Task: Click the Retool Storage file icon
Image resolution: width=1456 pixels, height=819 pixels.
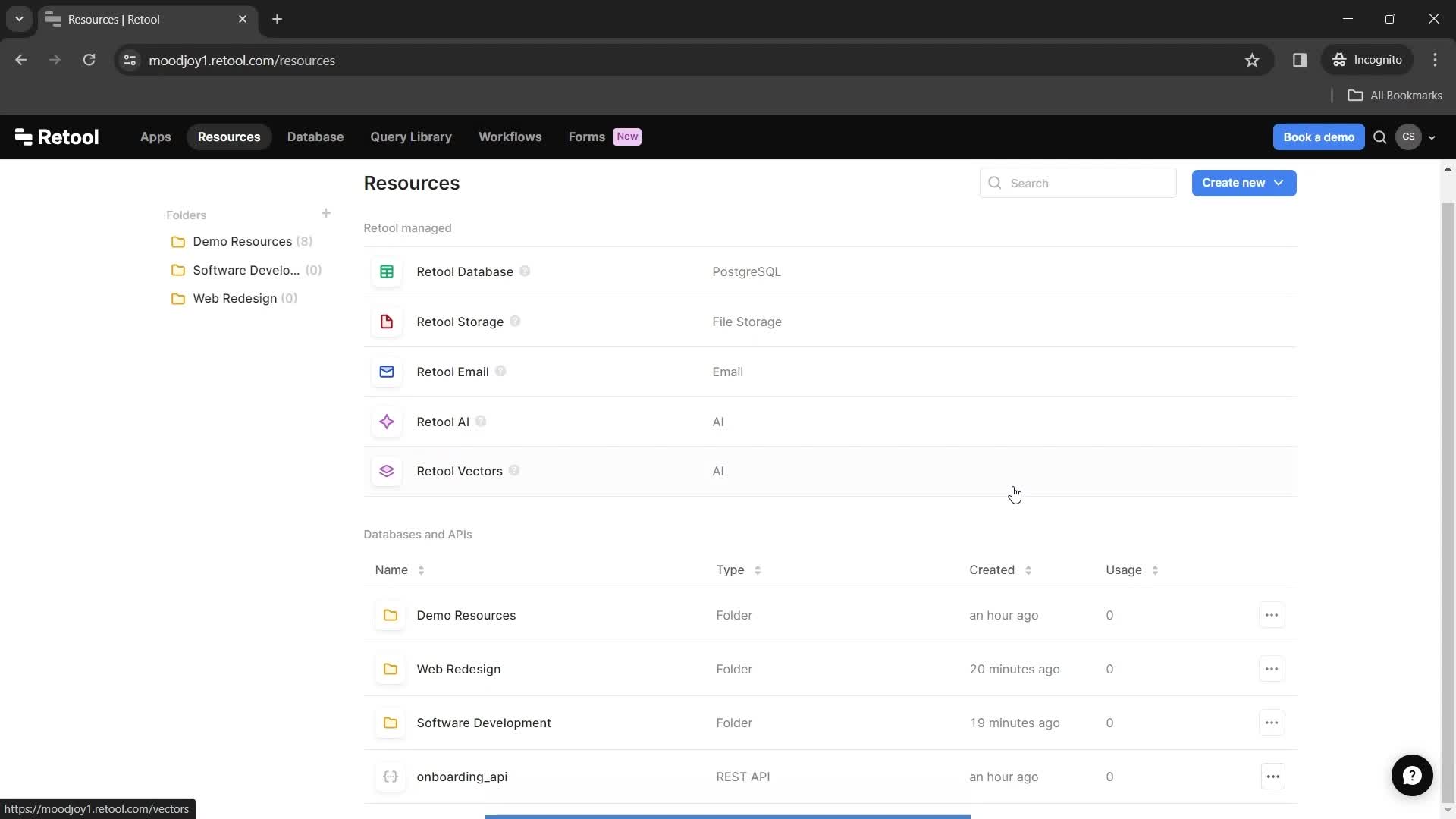Action: tap(387, 322)
